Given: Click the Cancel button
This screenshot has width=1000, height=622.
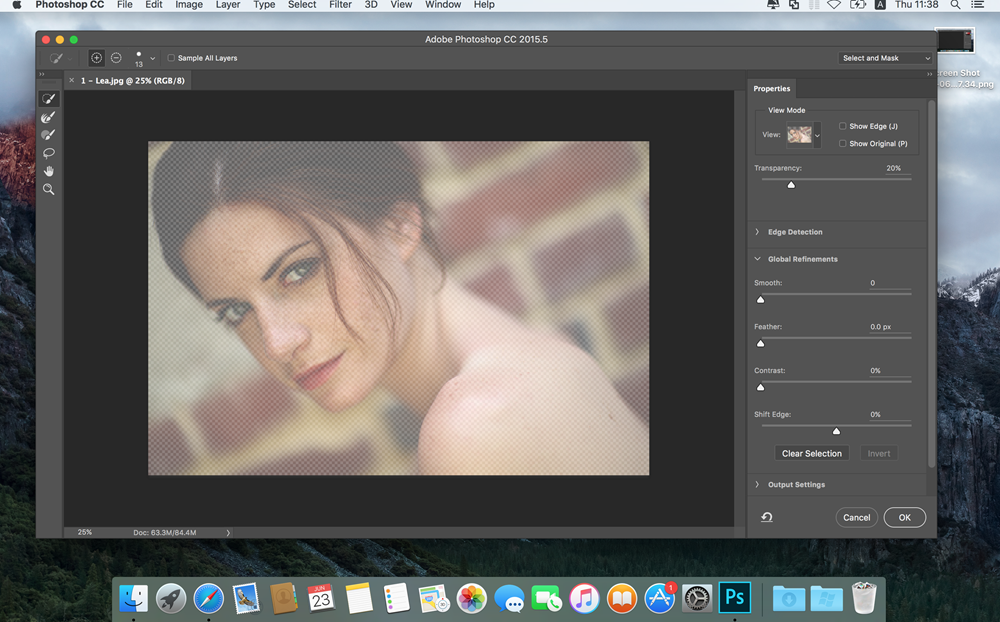Looking at the screenshot, I should click(x=857, y=517).
